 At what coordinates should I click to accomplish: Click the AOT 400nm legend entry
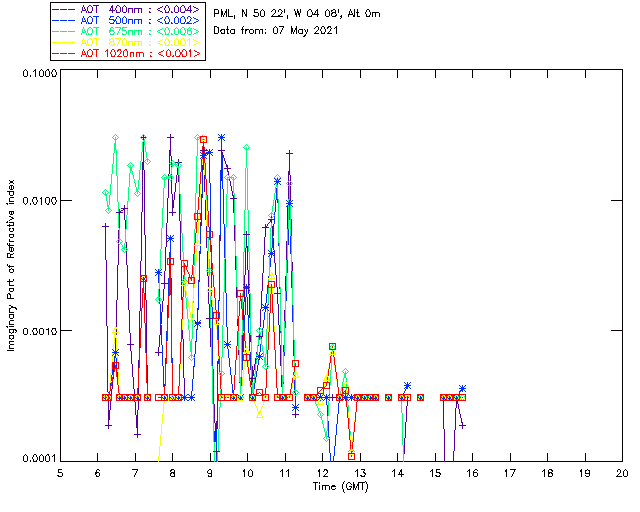pyautogui.click(x=127, y=9)
